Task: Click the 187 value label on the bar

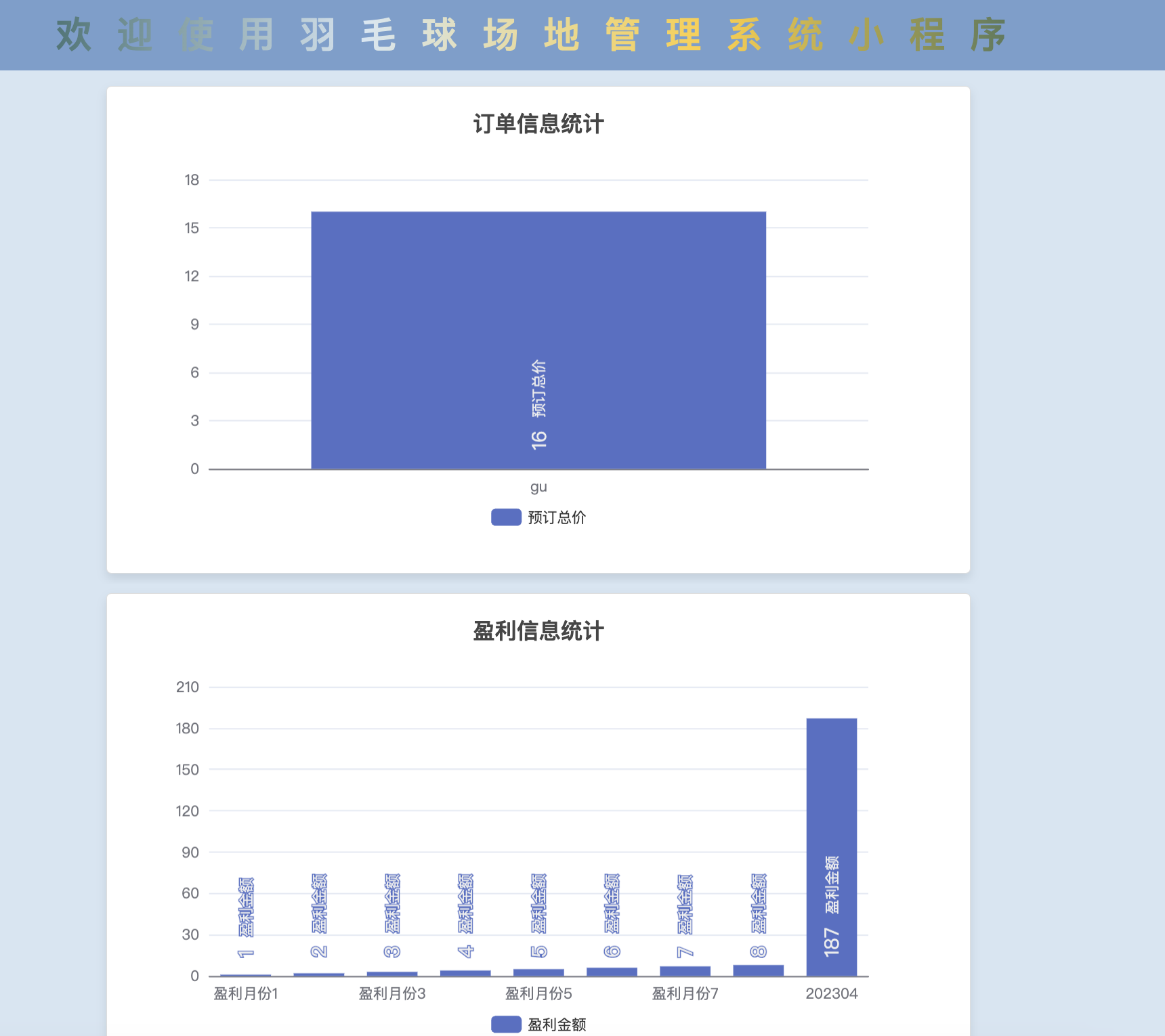Action: tap(832, 943)
